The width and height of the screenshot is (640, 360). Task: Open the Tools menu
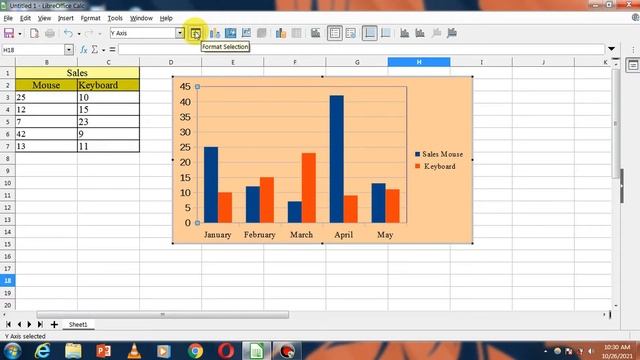click(115, 18)
